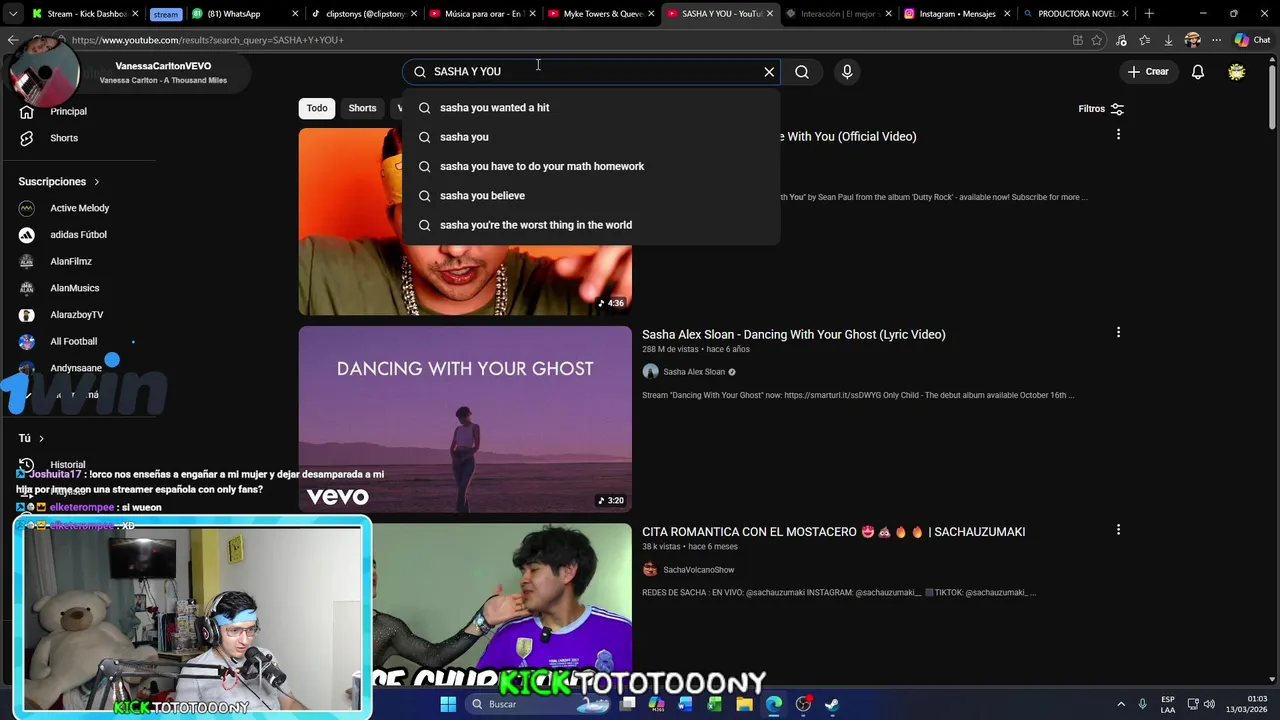
Task: Select the Shorts filter chip
Action: tap(362, 108)
